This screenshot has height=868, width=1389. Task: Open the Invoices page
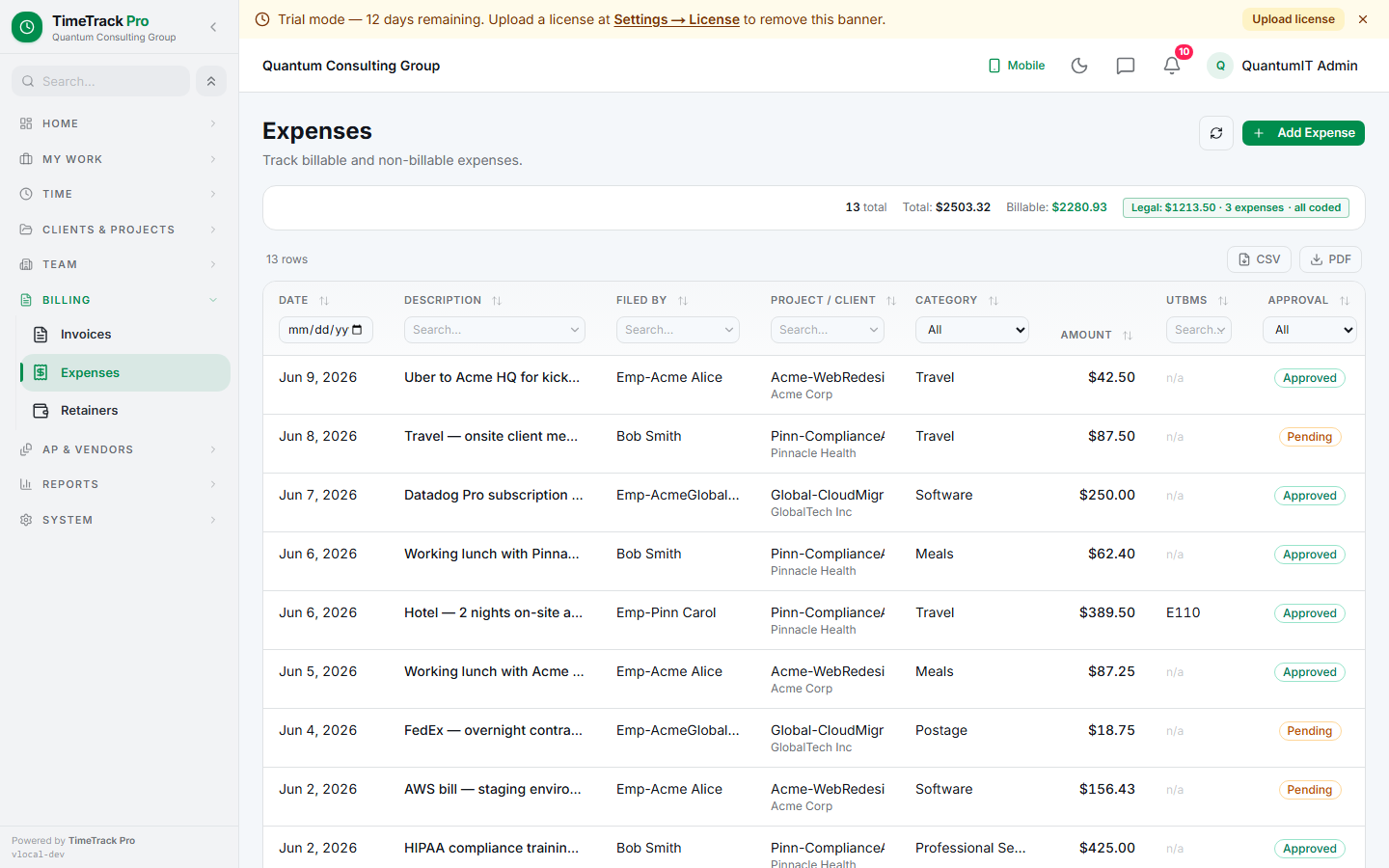click(125, 335)
